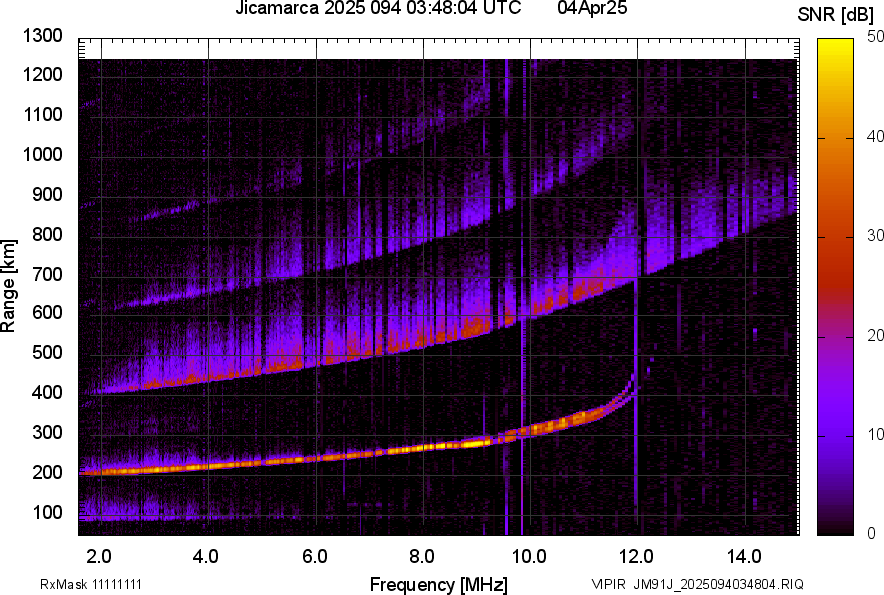Click the Frequency [MHz] axis label
The image size is (884, 595).
point(439,584)
